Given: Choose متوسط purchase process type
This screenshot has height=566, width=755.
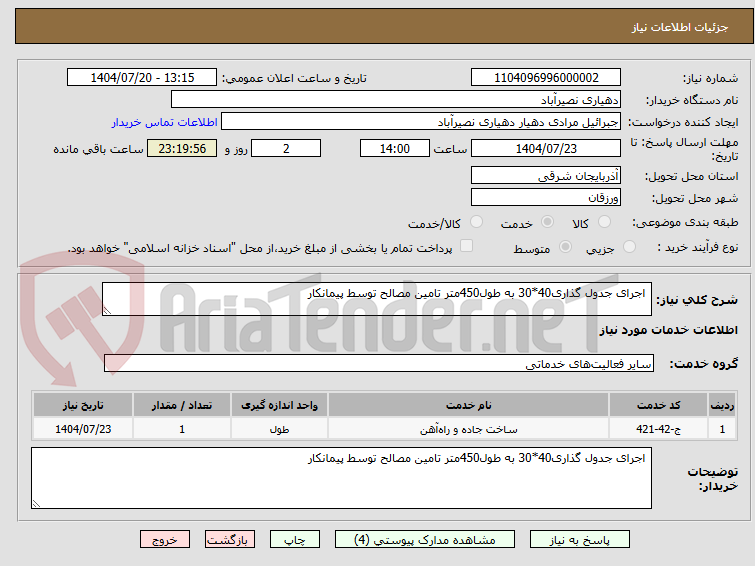Looking at the screenshot, I should click(x=565, y=247).
